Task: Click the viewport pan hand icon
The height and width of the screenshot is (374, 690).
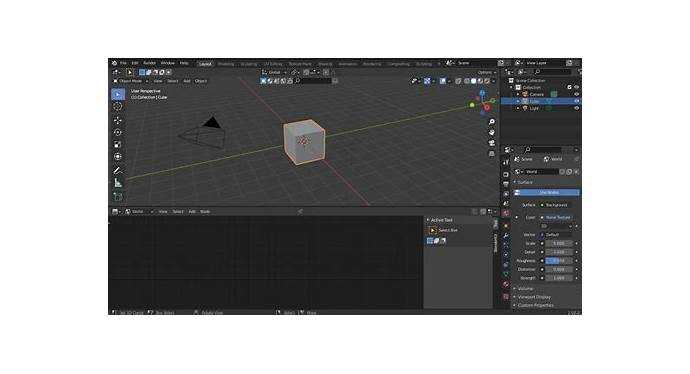Action: click(x=492, y=132)
